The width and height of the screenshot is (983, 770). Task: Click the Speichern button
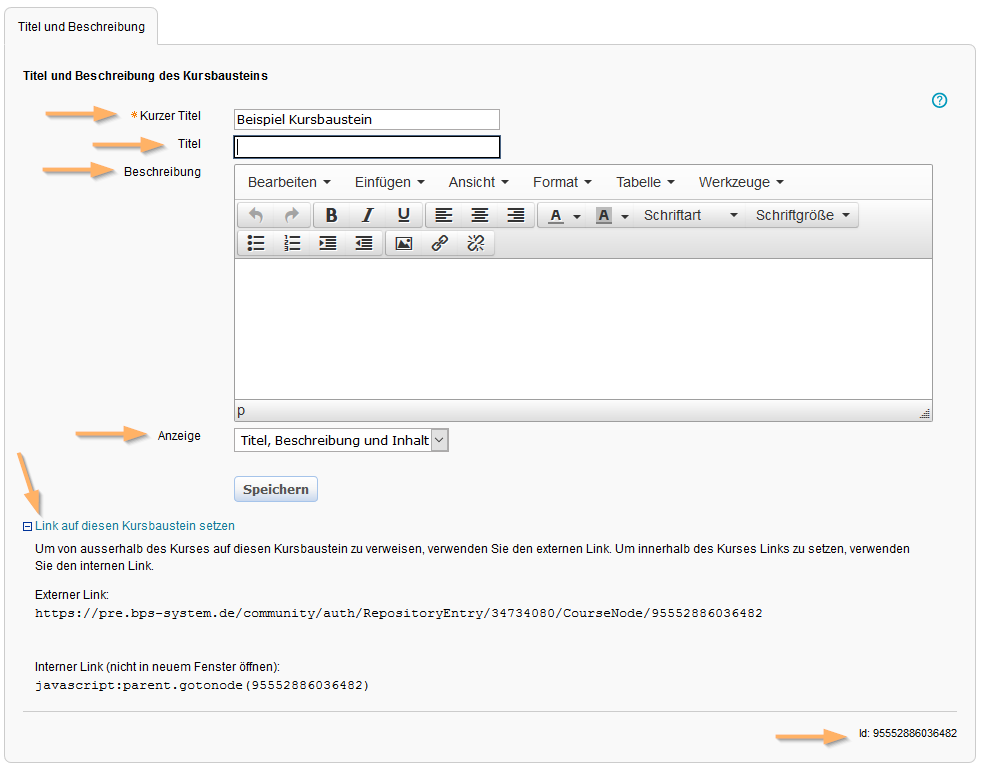(x=275, y=490)
